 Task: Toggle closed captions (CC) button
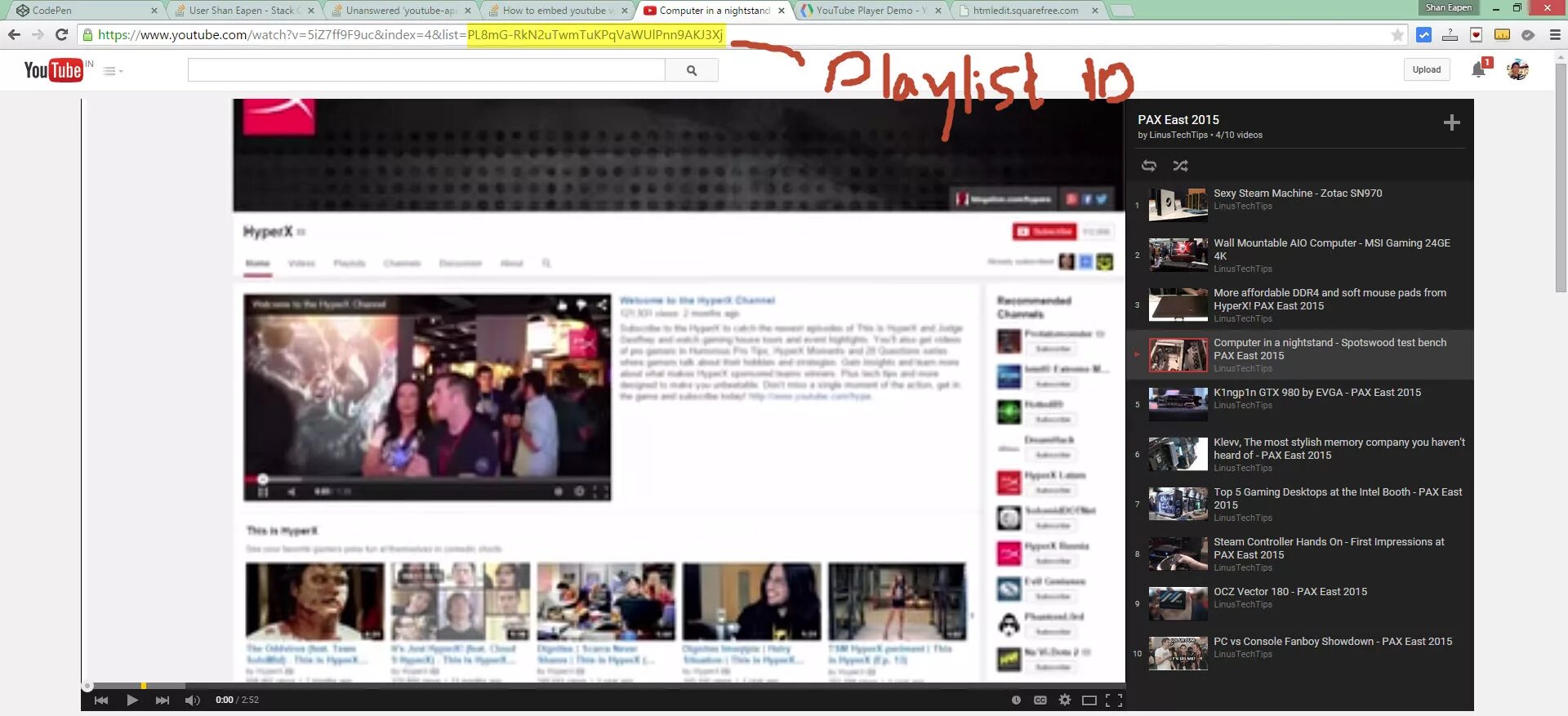[x=1040, y=700]
